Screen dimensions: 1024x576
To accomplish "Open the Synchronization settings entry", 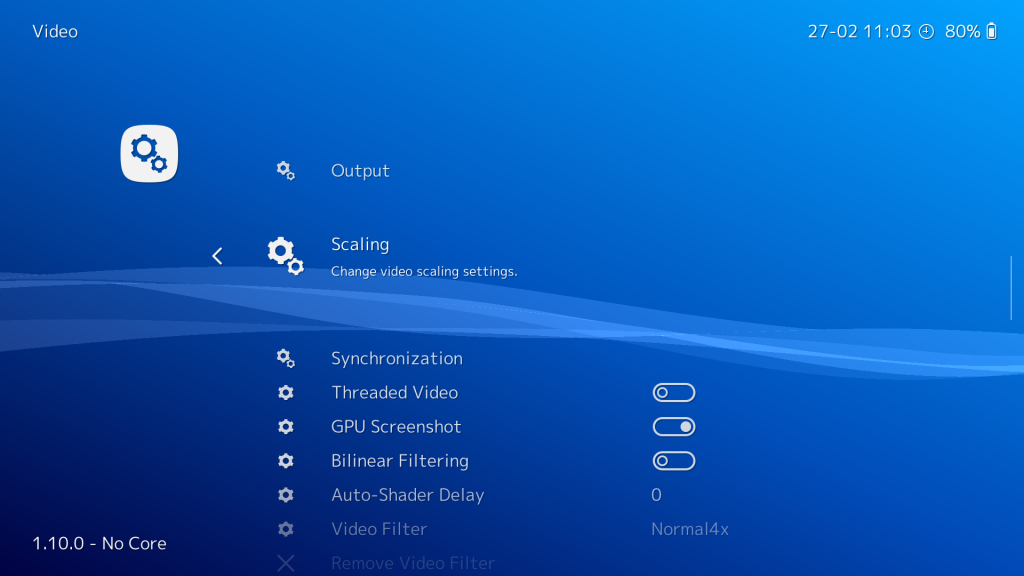I will tap(396, 357).
